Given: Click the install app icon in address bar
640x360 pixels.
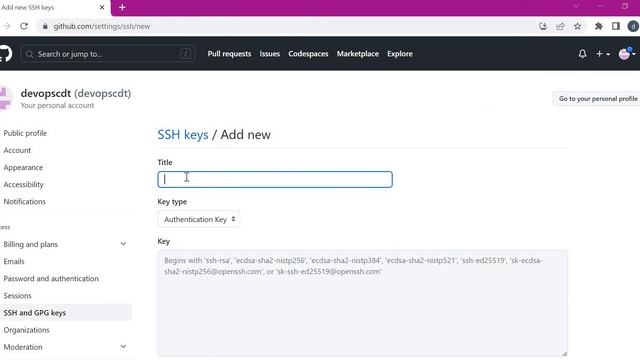Looking at the screenshot, I should (543, 26).
